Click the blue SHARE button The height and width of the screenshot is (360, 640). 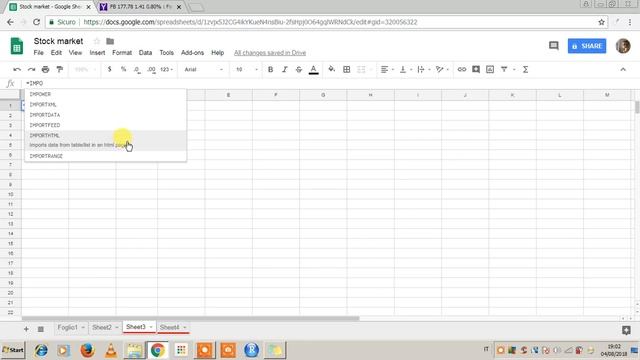tap(587, 46)
